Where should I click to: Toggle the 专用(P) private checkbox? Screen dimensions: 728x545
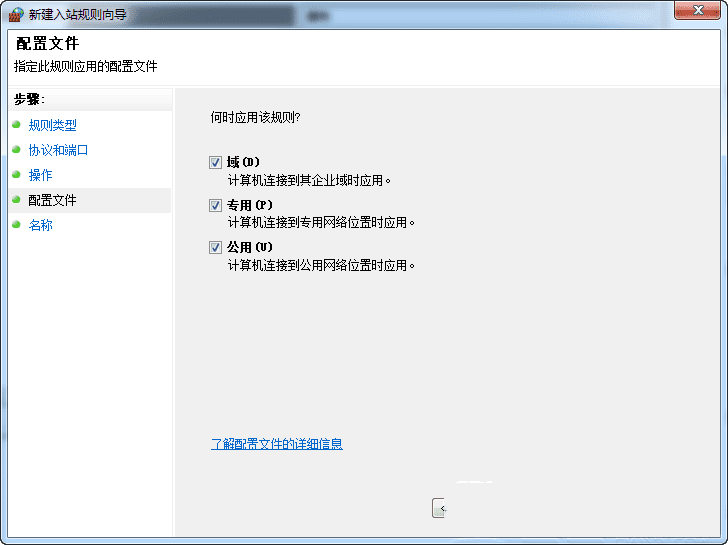[x=215, y=205]
